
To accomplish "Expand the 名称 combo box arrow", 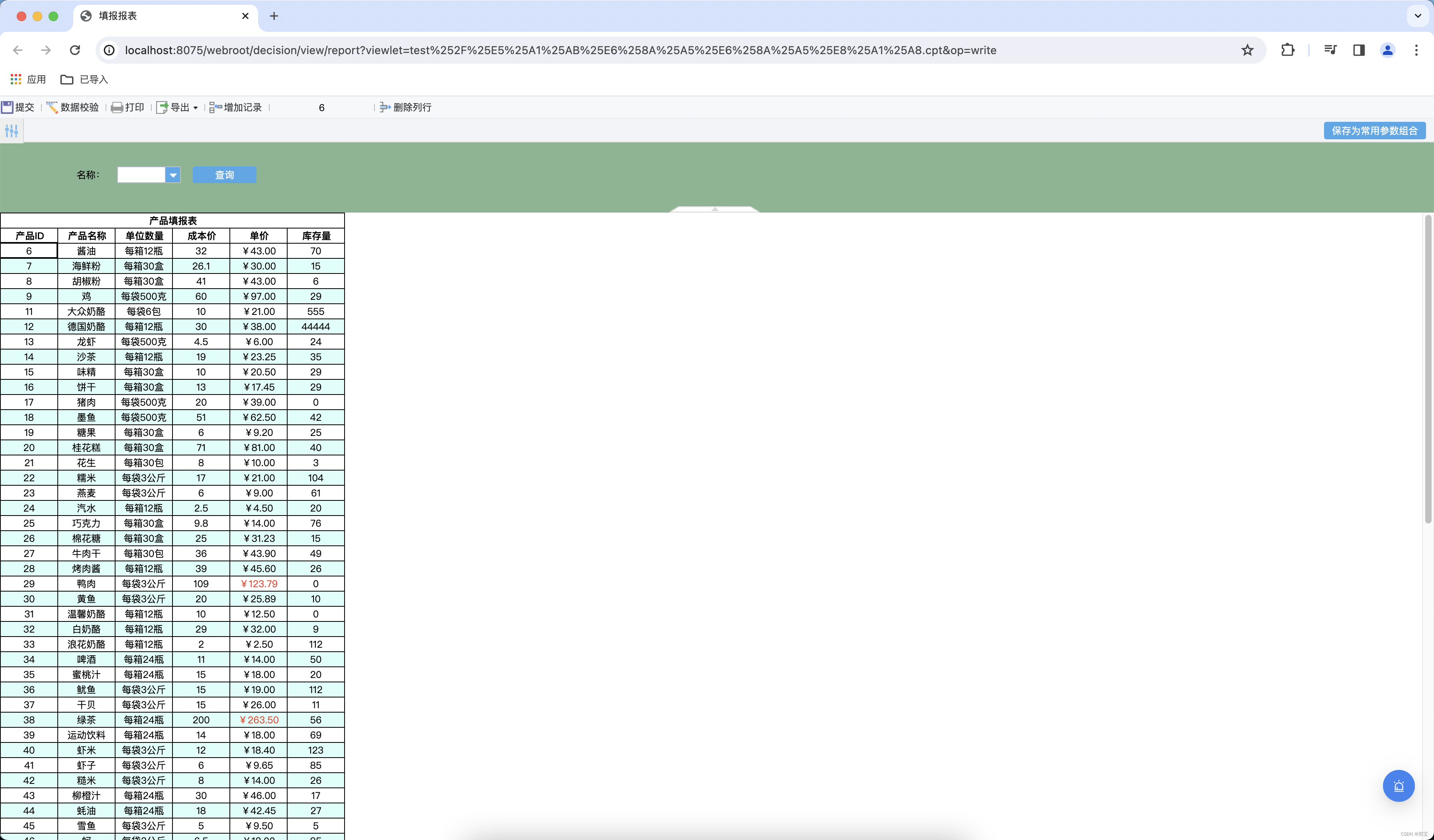I will 173,175.
